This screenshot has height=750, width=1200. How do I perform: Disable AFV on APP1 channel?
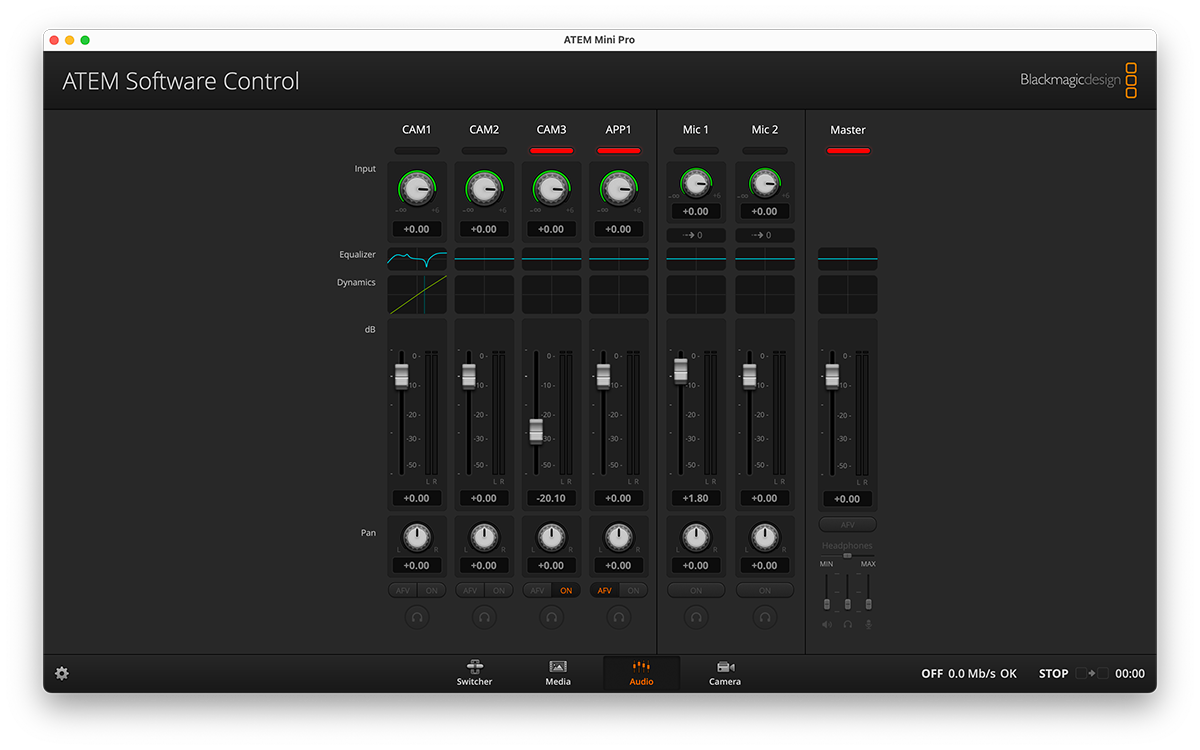click(605, 591)
